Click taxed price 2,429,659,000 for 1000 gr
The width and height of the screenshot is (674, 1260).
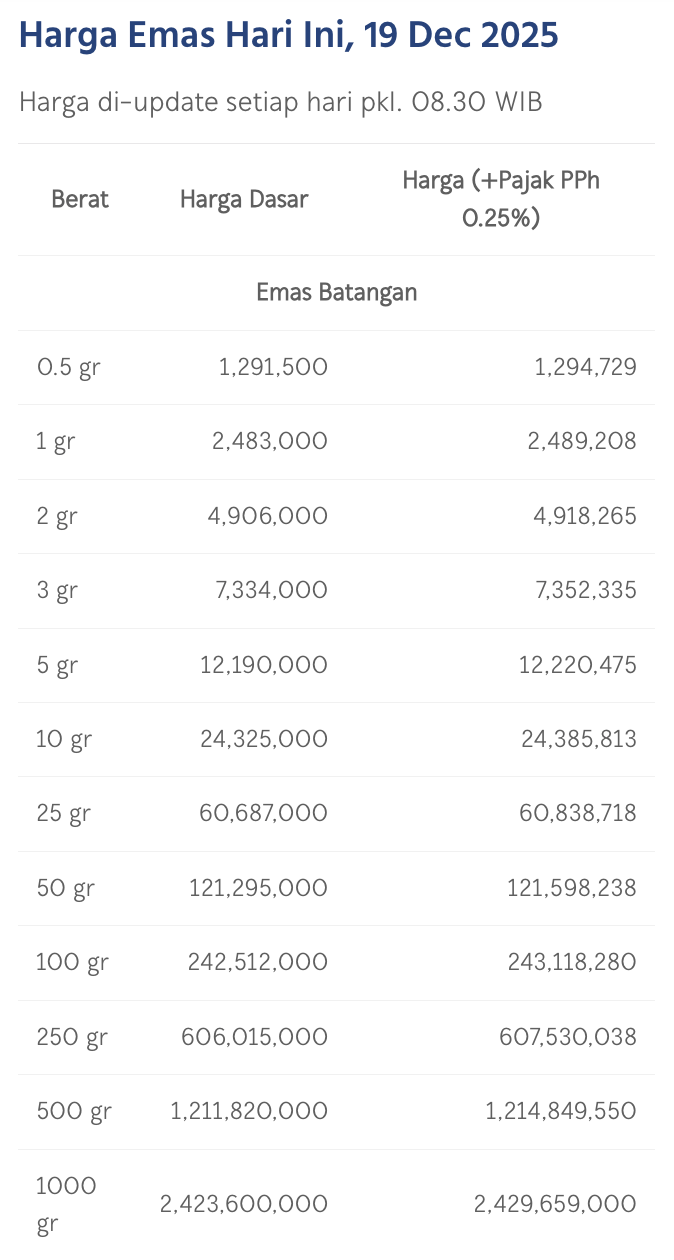click(x=555, y=1205)
